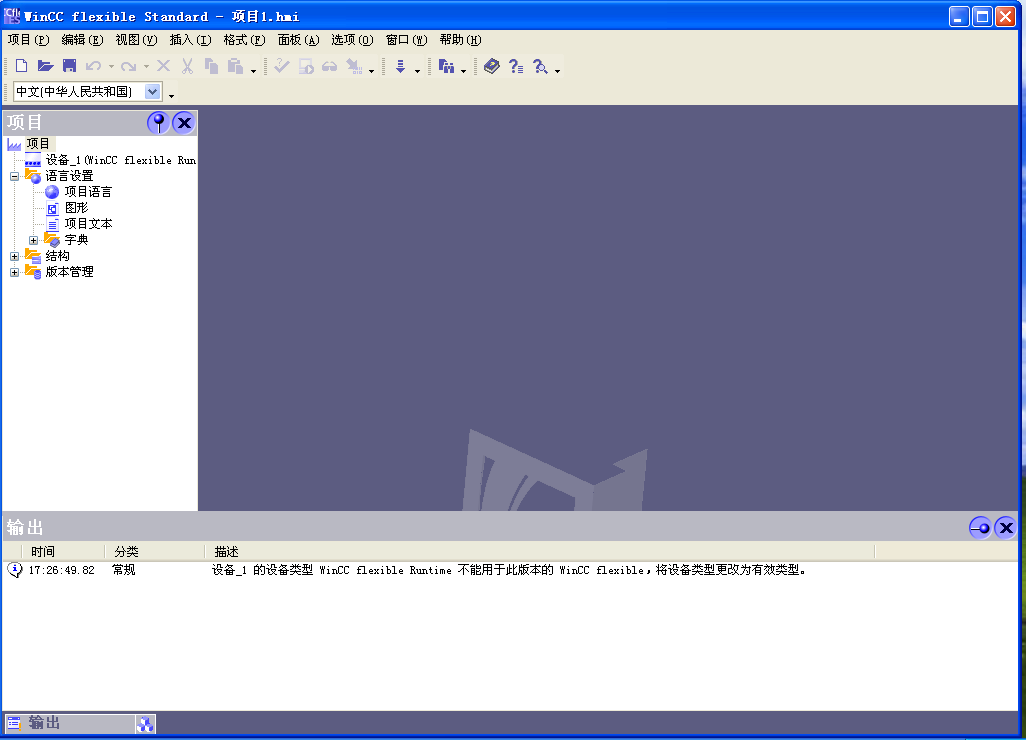Viewport: 1026px width, 740px height.
Task: Open the help book icon
Action: click(491, 66)
